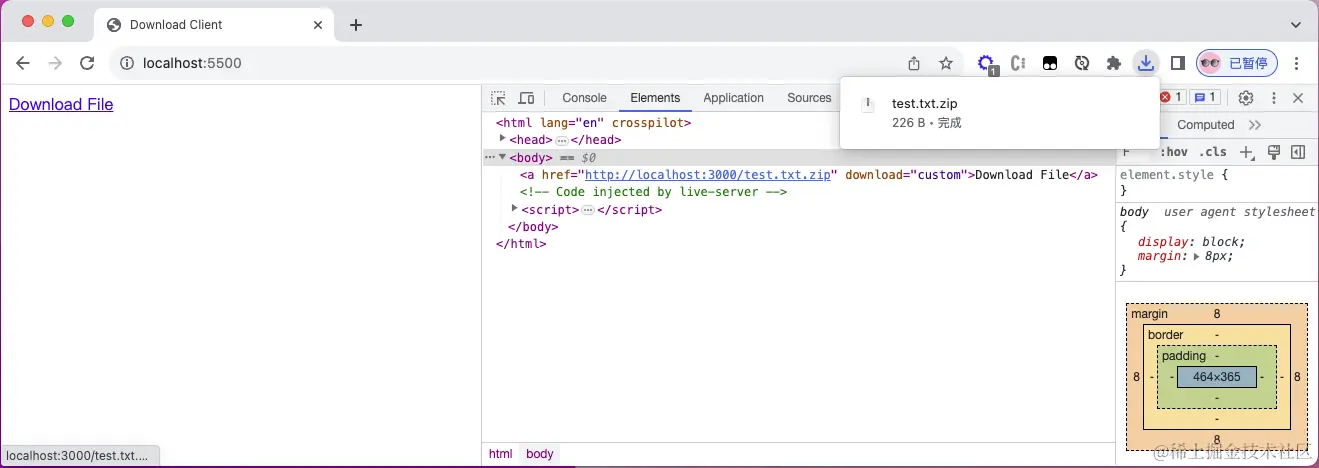Open a new browser tab
1319x468 pixels.
point(356,25)
